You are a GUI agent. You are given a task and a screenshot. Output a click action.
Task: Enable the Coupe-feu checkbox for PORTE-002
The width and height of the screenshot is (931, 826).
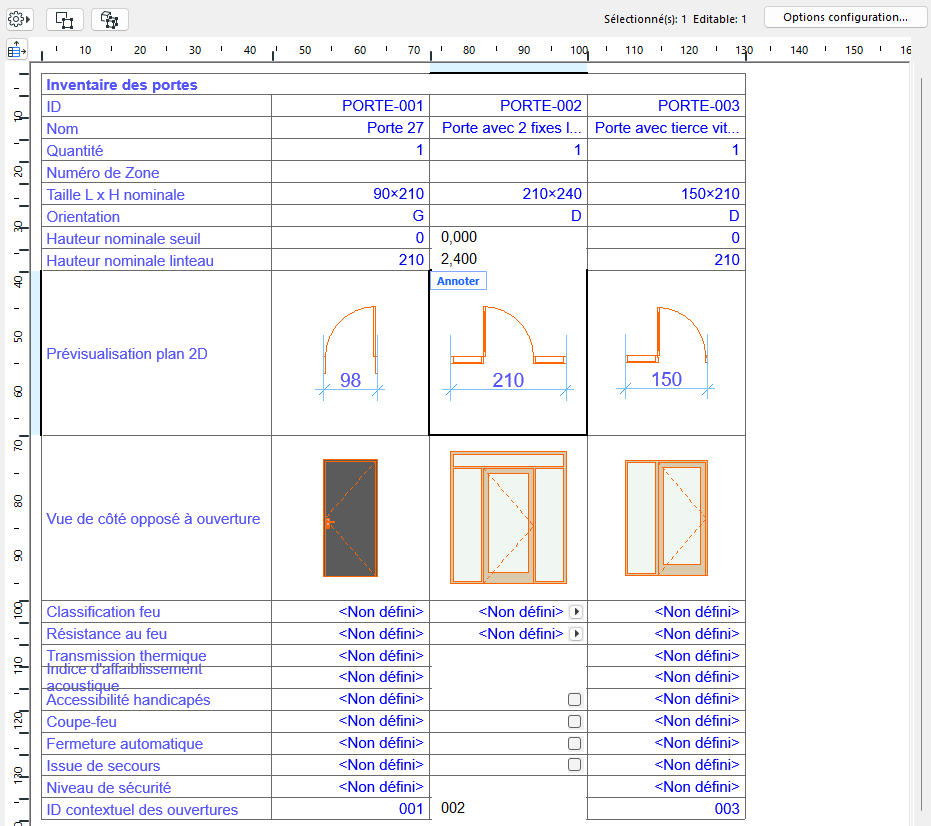tap(575, 721)
